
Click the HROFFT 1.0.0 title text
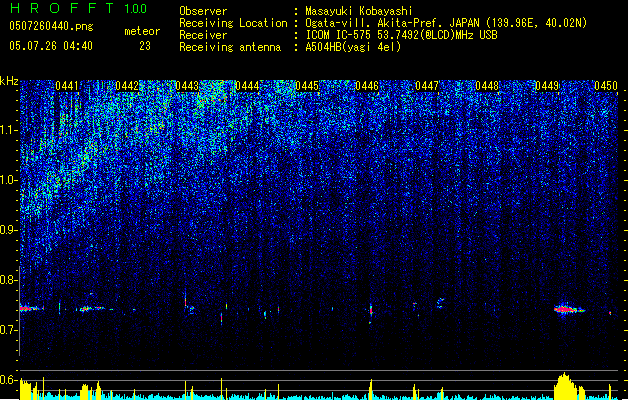(x=78, y=8)
